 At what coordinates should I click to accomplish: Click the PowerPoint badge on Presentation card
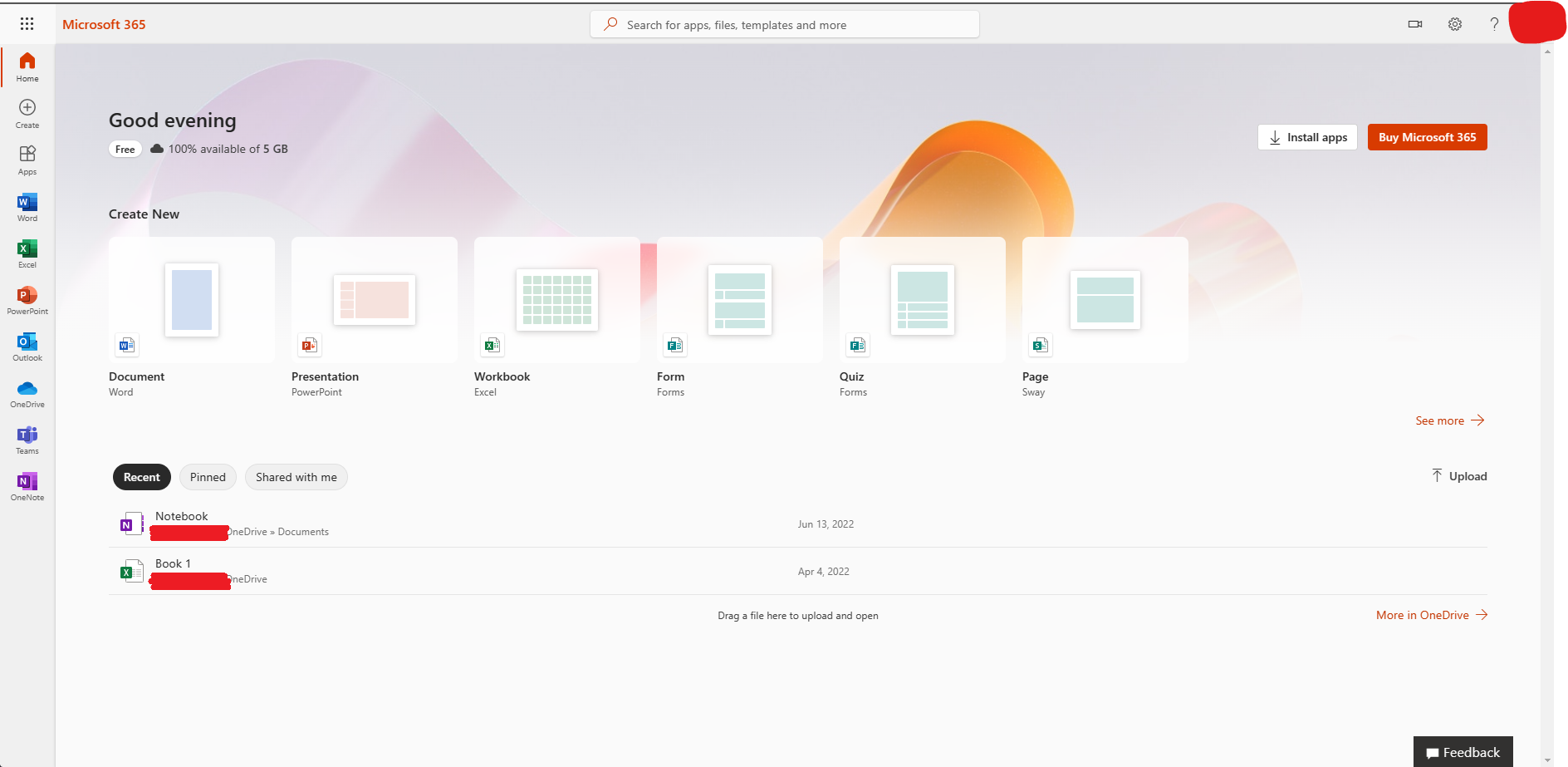pyautogui.click(x=310, y=345)
